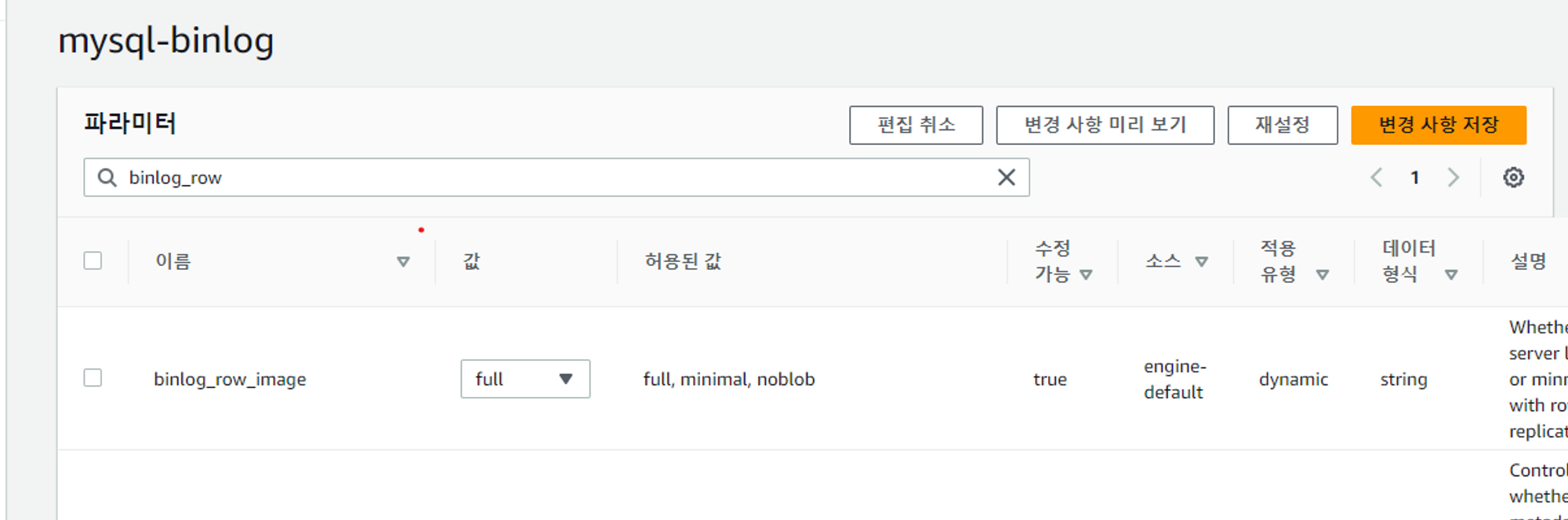
Task: Click the 'engine-default' source cell
Action: (1174, 379)
